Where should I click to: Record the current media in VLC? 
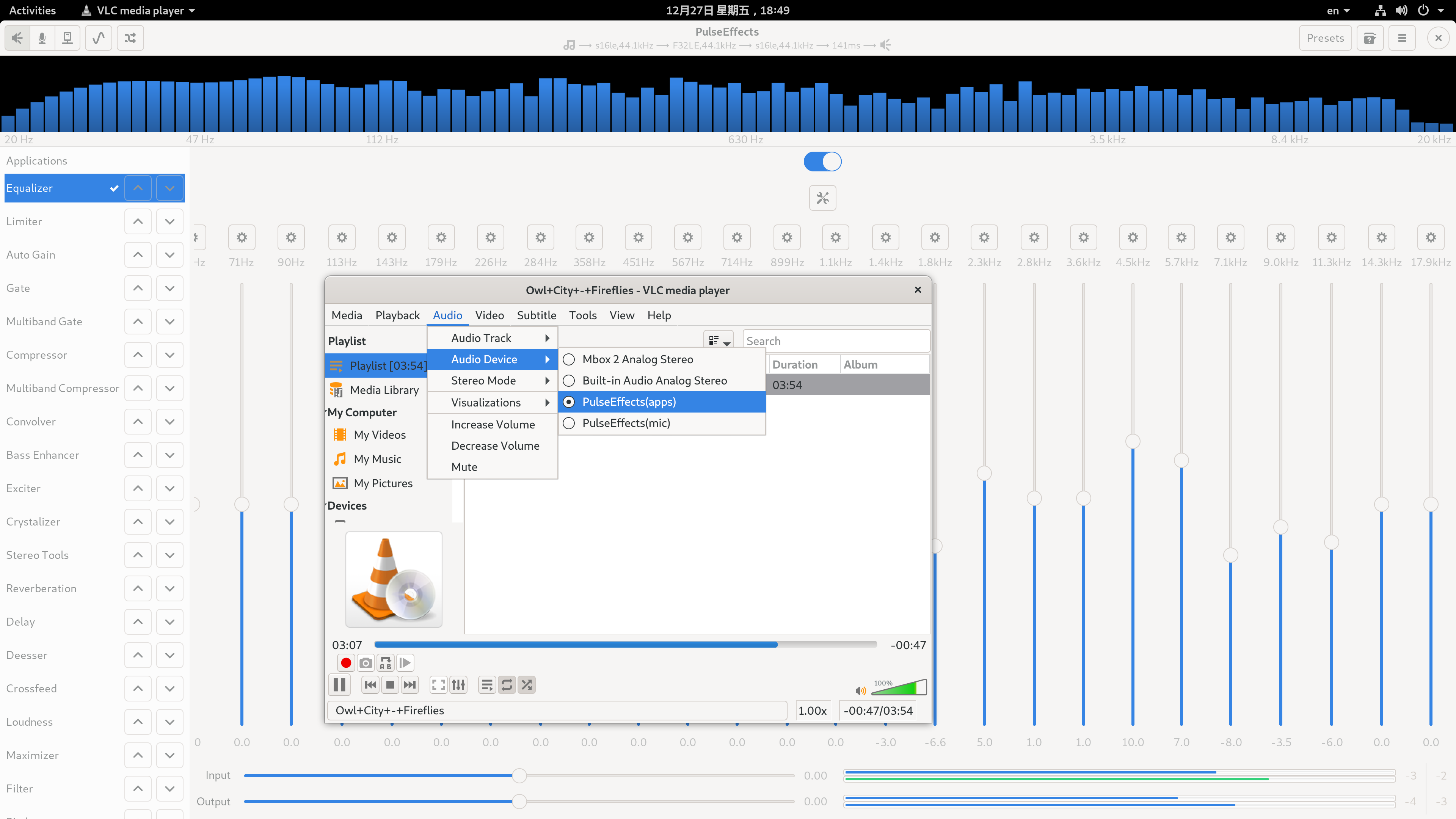click(346, 662)
